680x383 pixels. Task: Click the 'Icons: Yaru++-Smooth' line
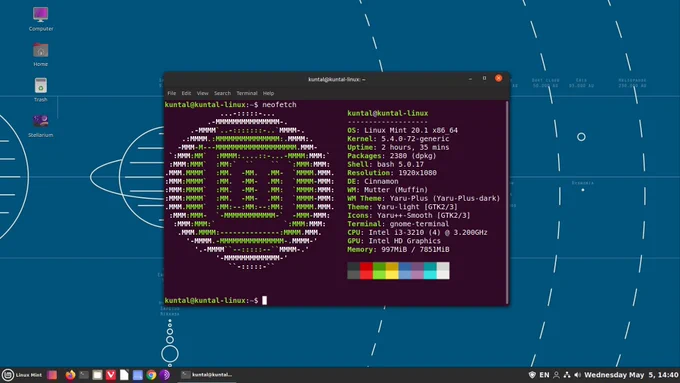pos(409,215)
